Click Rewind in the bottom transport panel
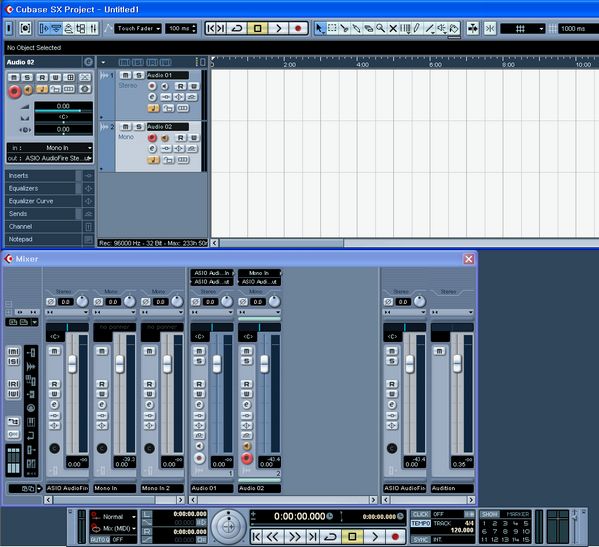The image size is (599, 547). click(x=273, y=537)
